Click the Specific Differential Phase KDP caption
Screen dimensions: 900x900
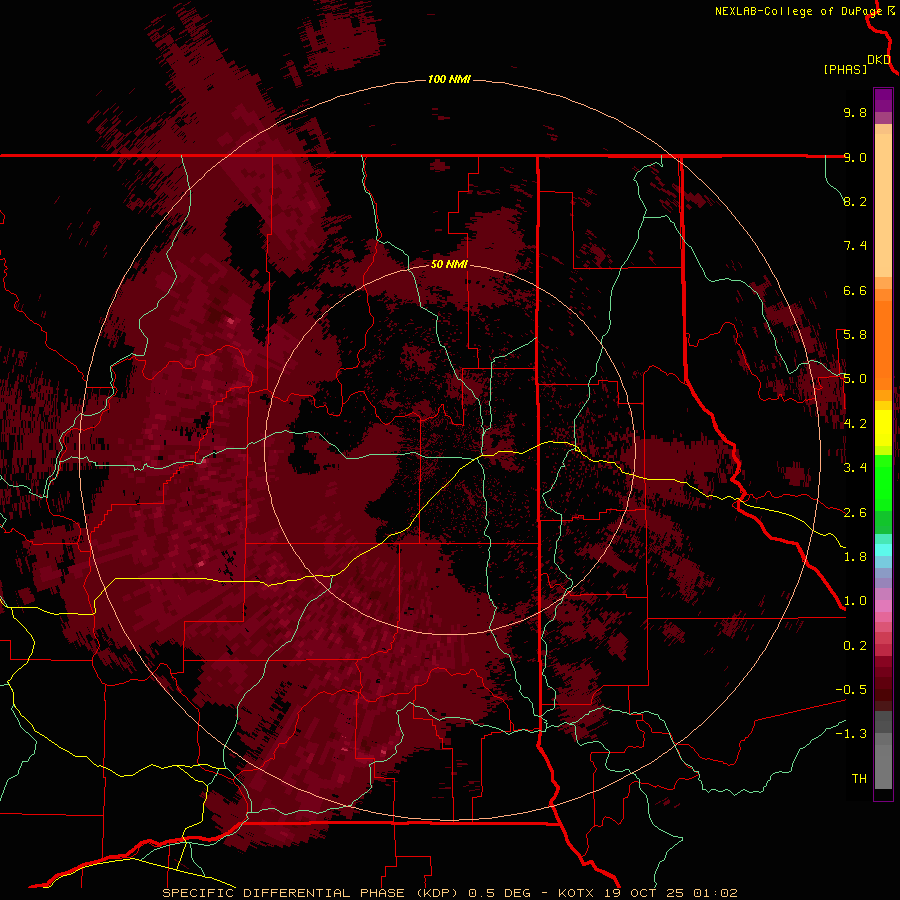450,893
